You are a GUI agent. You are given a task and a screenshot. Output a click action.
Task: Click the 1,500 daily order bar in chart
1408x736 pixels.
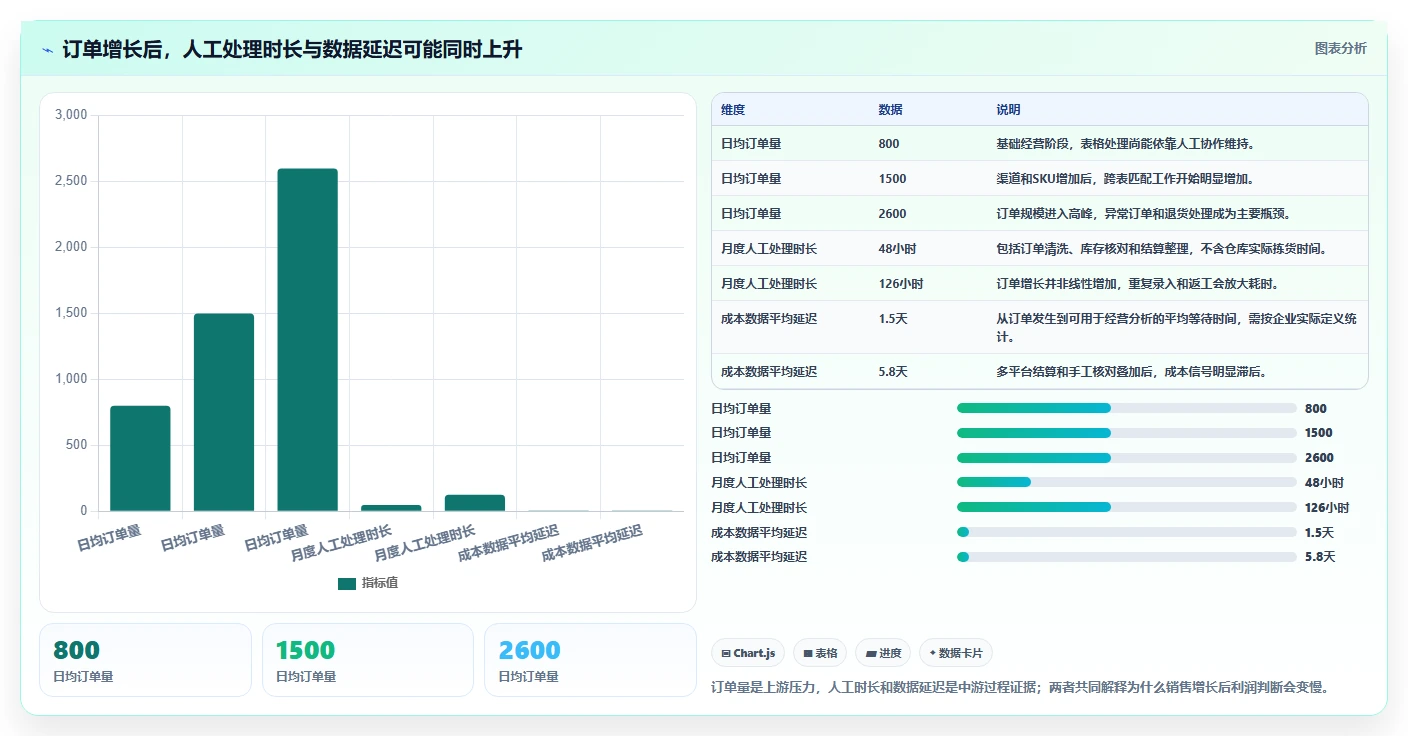click(224, 412)
